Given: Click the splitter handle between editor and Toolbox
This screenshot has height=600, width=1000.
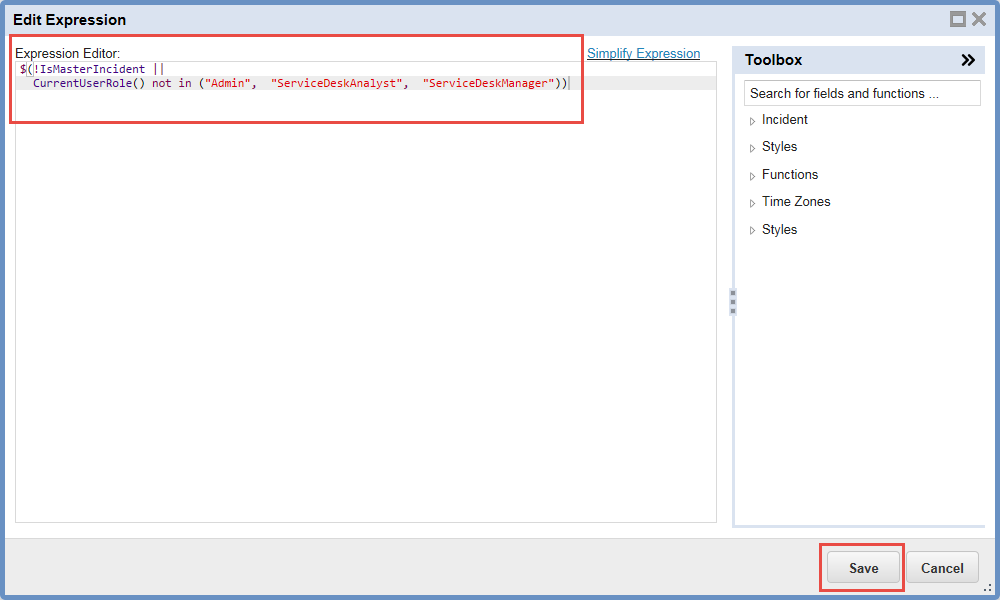Looking at the screenshot, I should click(x=732, y=302).
